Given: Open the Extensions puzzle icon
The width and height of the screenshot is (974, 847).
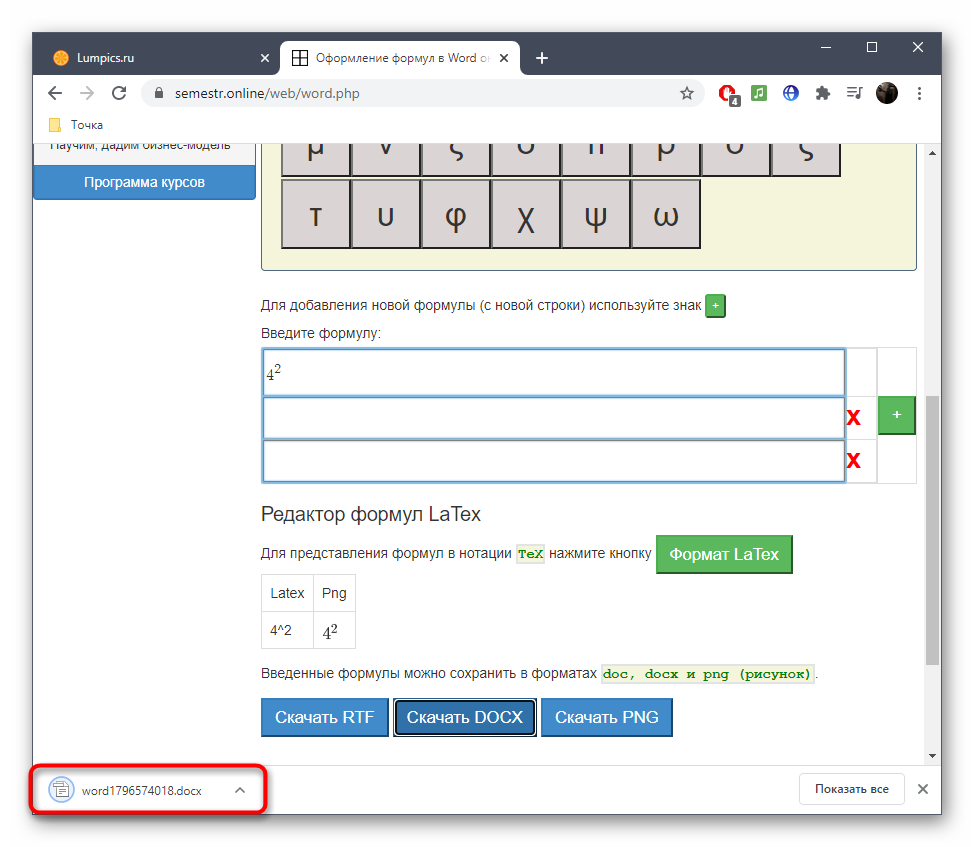Looking at the screenshot, I should [x=822, y=93].
